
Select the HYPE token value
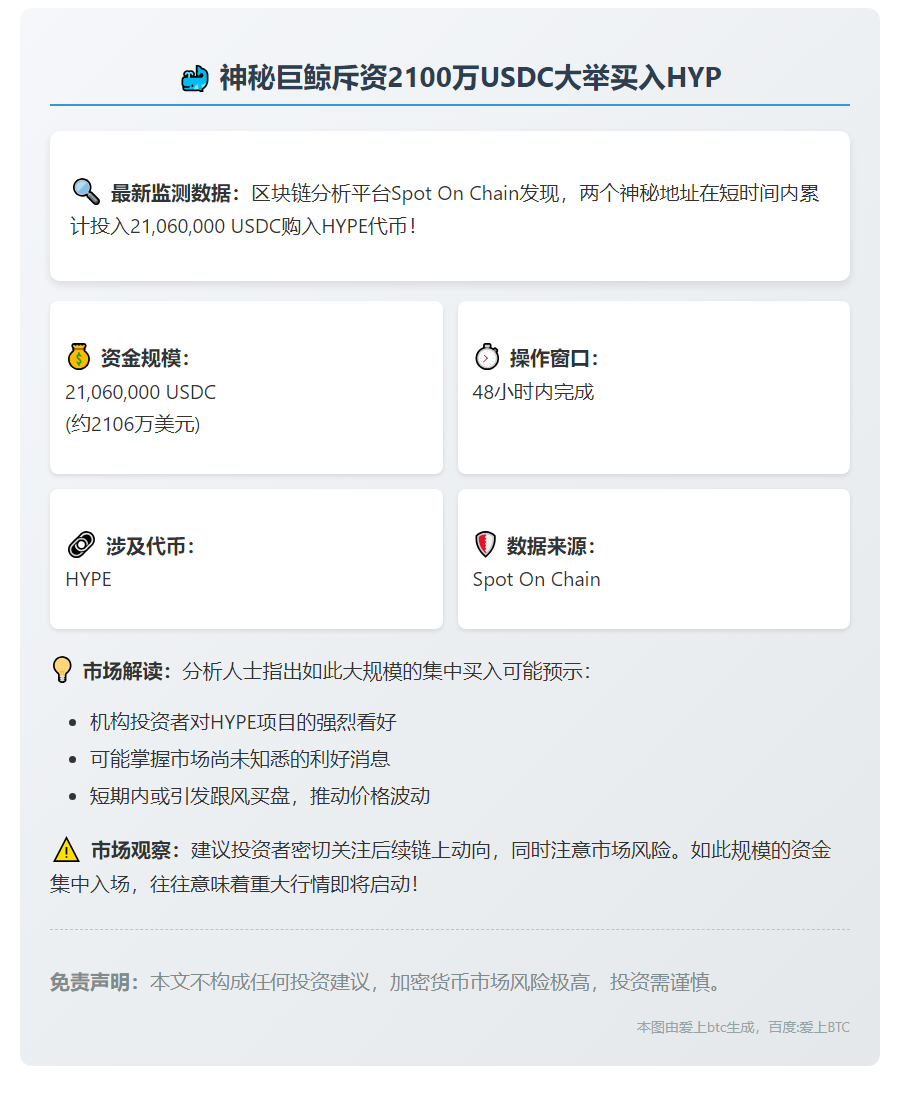(x=88, y=579)
